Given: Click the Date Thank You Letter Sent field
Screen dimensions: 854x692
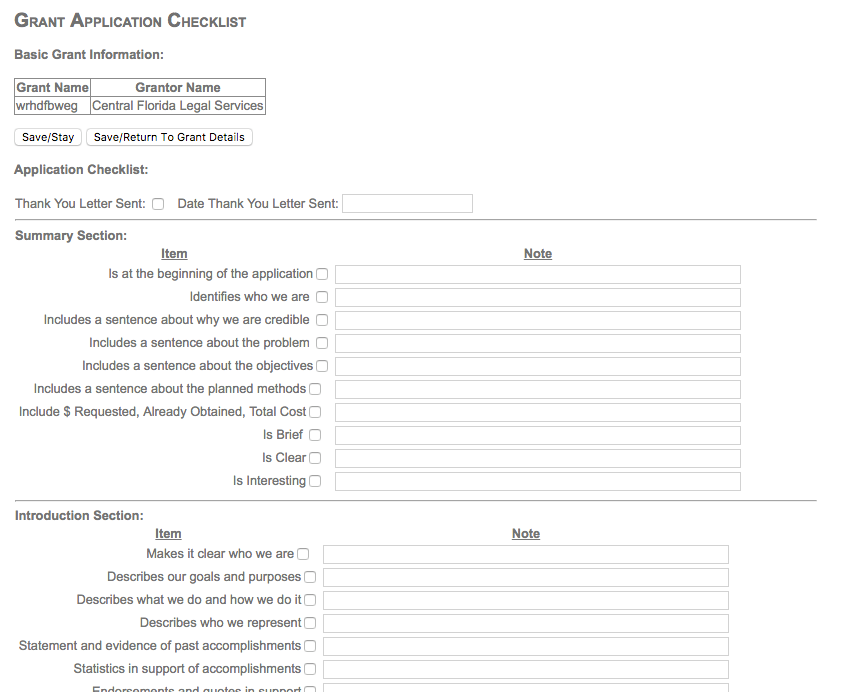Looking at the screenshot, I should [x=407, y=204].
